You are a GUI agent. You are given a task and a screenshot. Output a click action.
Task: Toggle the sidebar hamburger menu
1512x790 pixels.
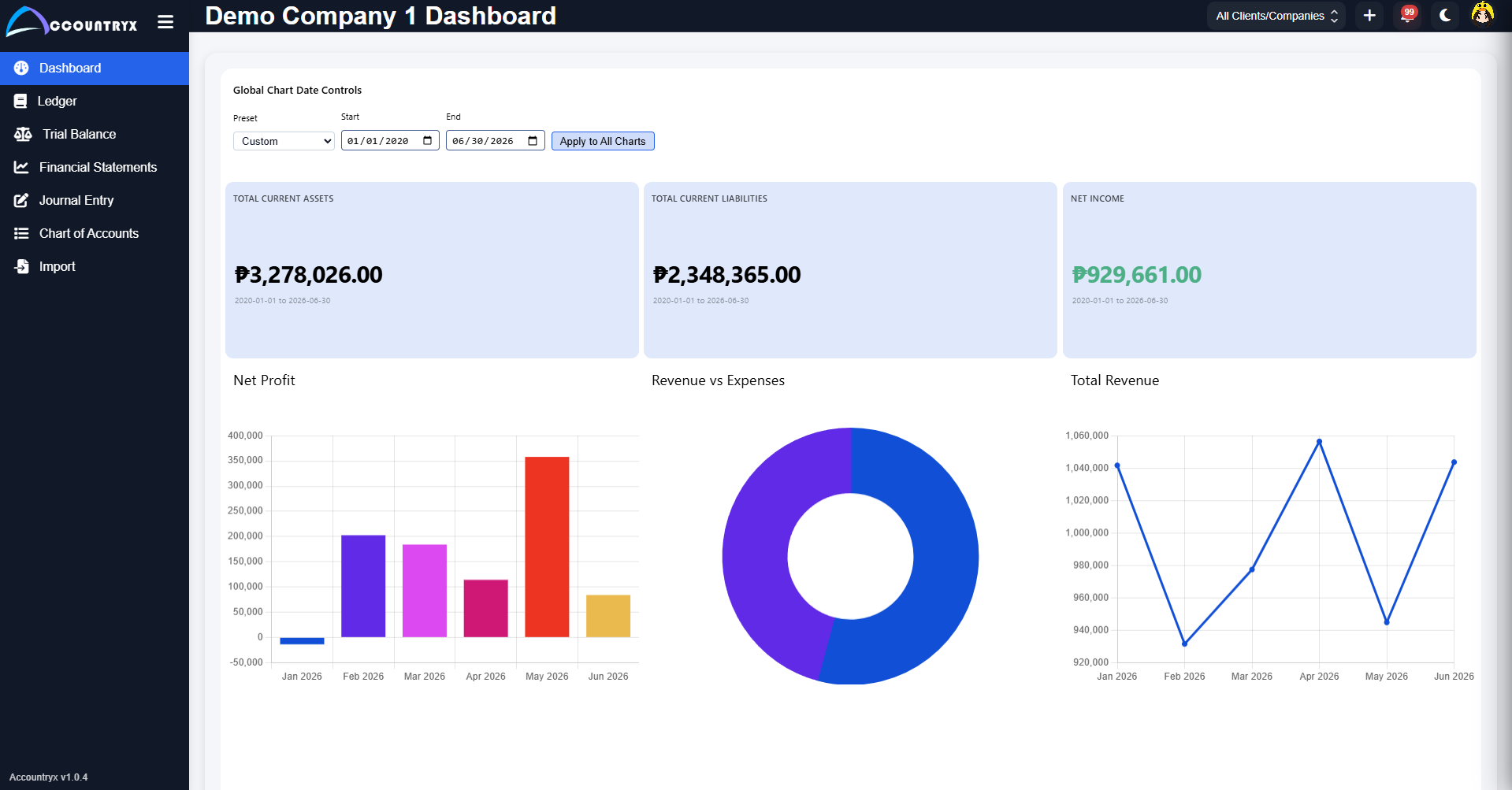tap(165, 22)
